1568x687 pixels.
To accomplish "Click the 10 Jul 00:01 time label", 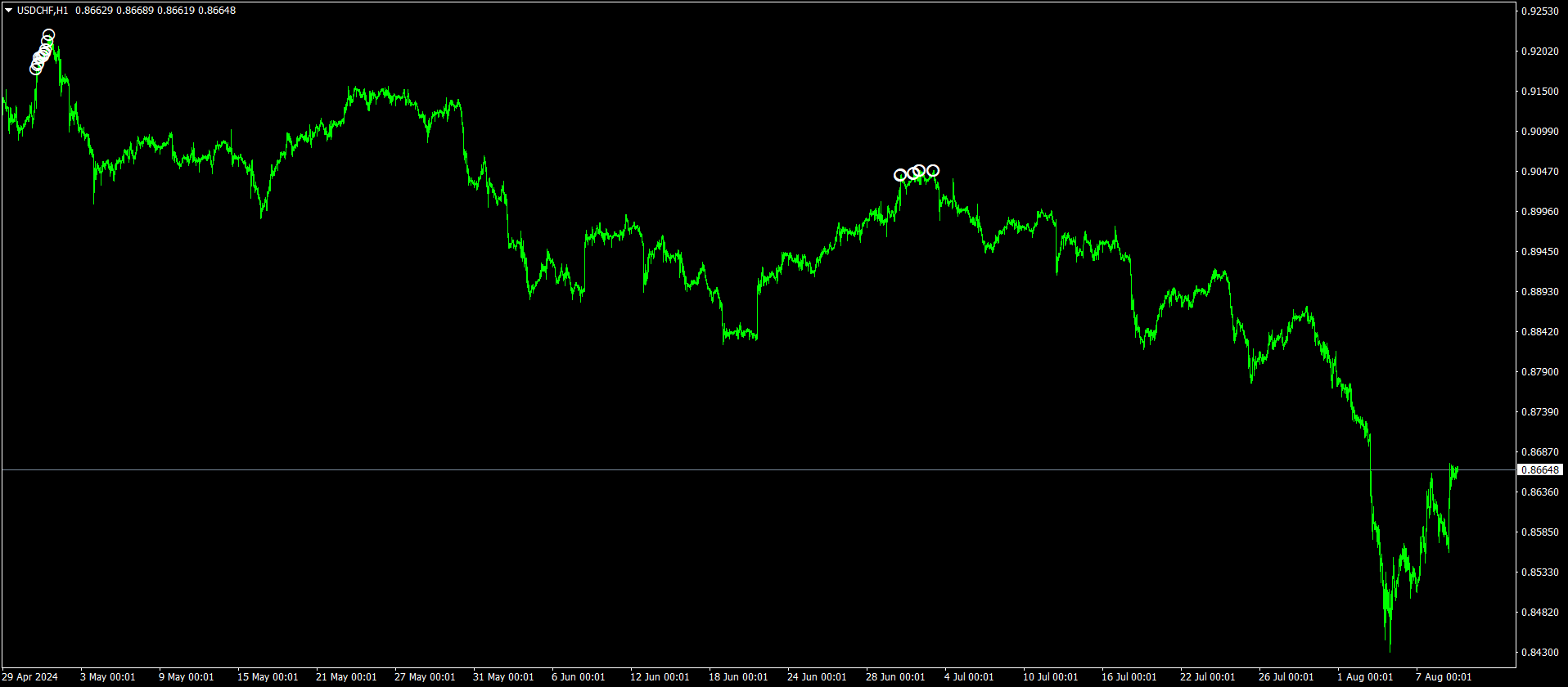I will click(x=1051, y=677).
